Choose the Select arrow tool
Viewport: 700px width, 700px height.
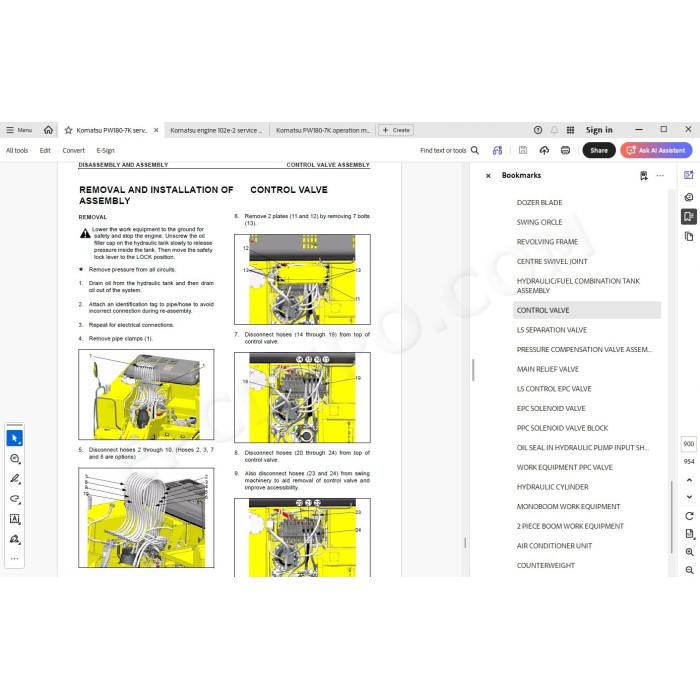click(15, 438)
